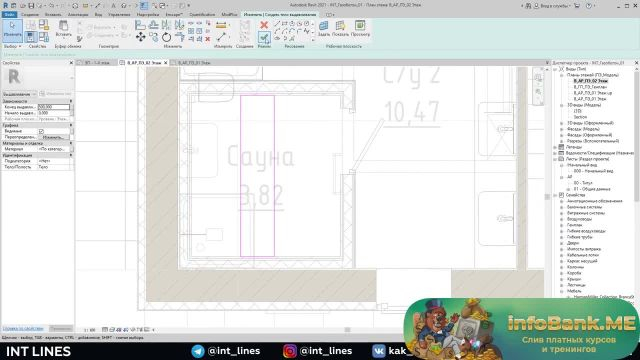Click the Set work plane (Задать) icon
This screenshot has height=360, width=640.
[x=324, y=28]
